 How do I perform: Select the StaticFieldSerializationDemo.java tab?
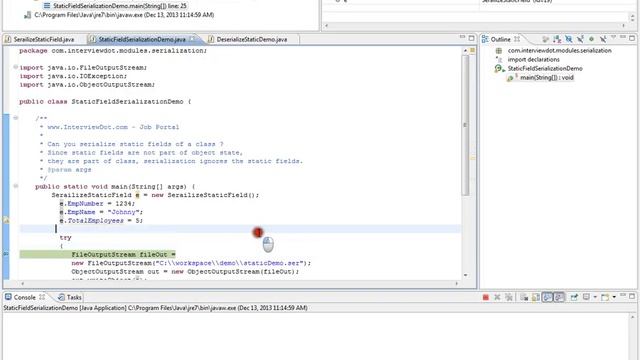pyautogui.click(x=142, y=39)
